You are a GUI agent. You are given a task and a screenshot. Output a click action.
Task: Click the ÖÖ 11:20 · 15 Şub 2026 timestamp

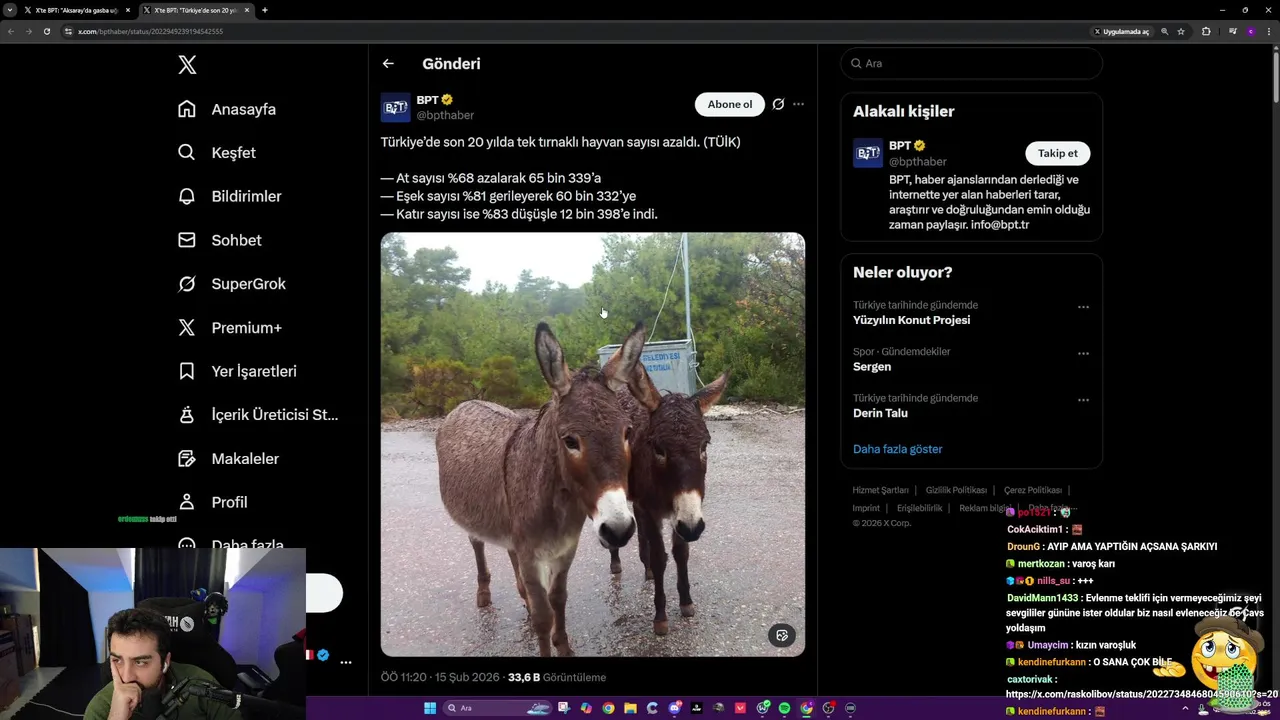coord(439,677)
